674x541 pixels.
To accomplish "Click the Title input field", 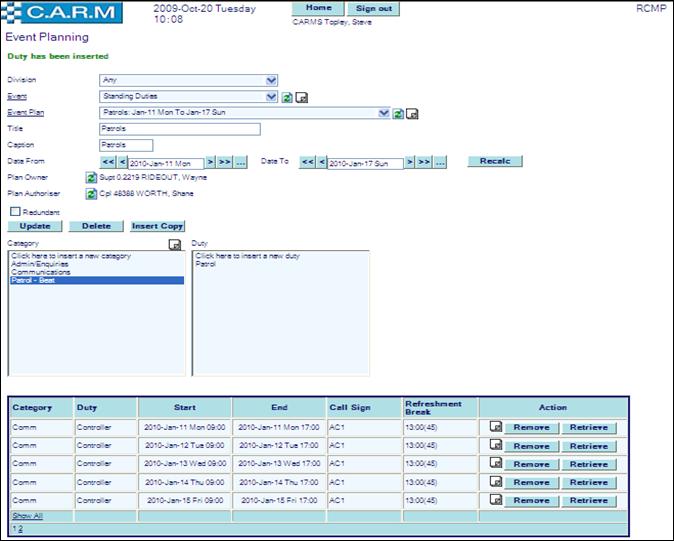I will click(x=180, y=129).
